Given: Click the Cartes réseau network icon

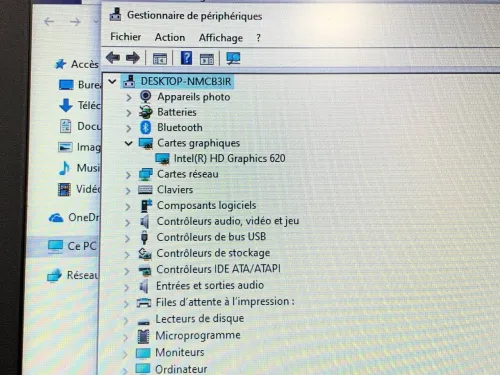Looking at the screenshot, I should click(145, 174).
